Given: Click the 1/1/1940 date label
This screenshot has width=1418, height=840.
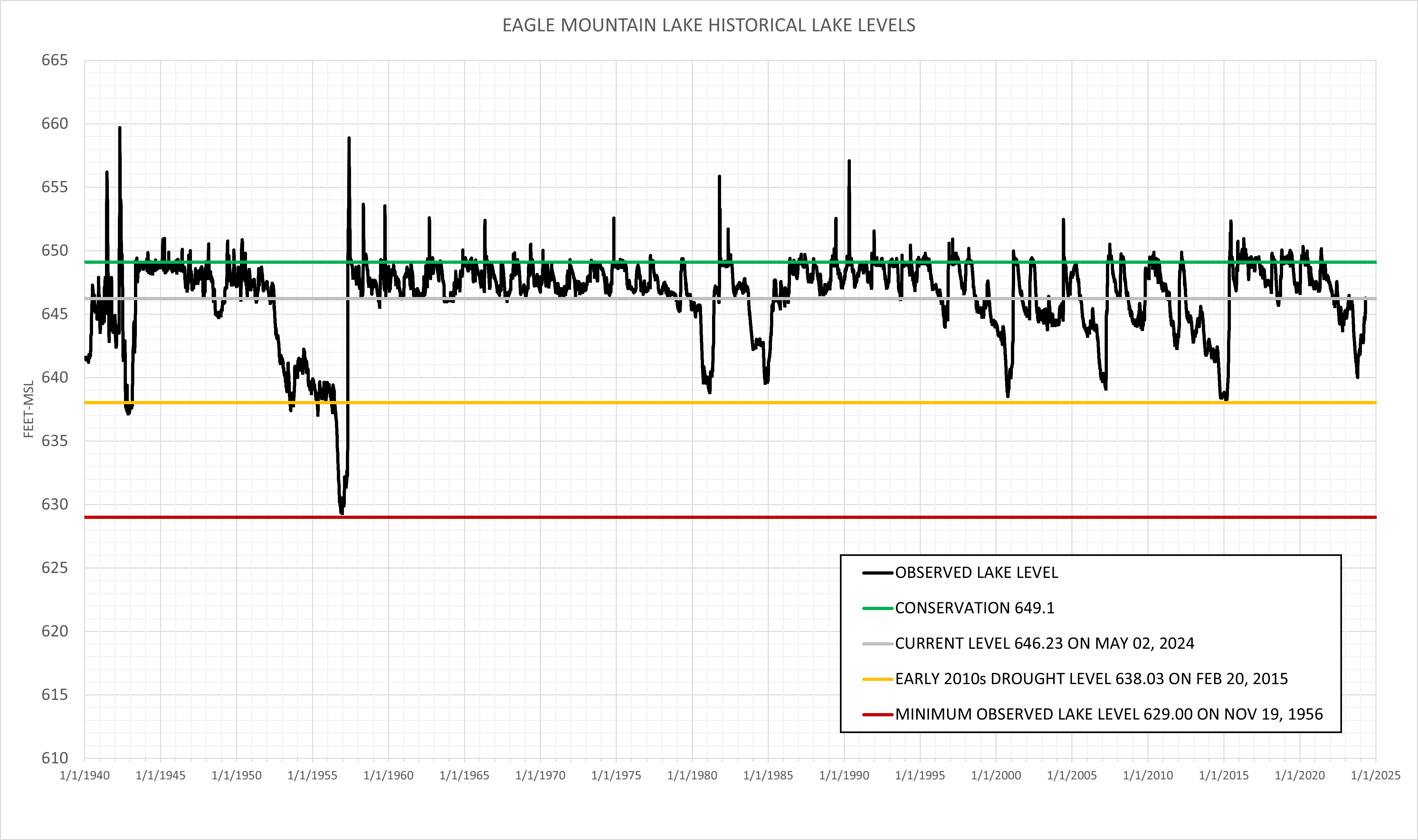Looking at the screenshot, I should coord(85,776).
